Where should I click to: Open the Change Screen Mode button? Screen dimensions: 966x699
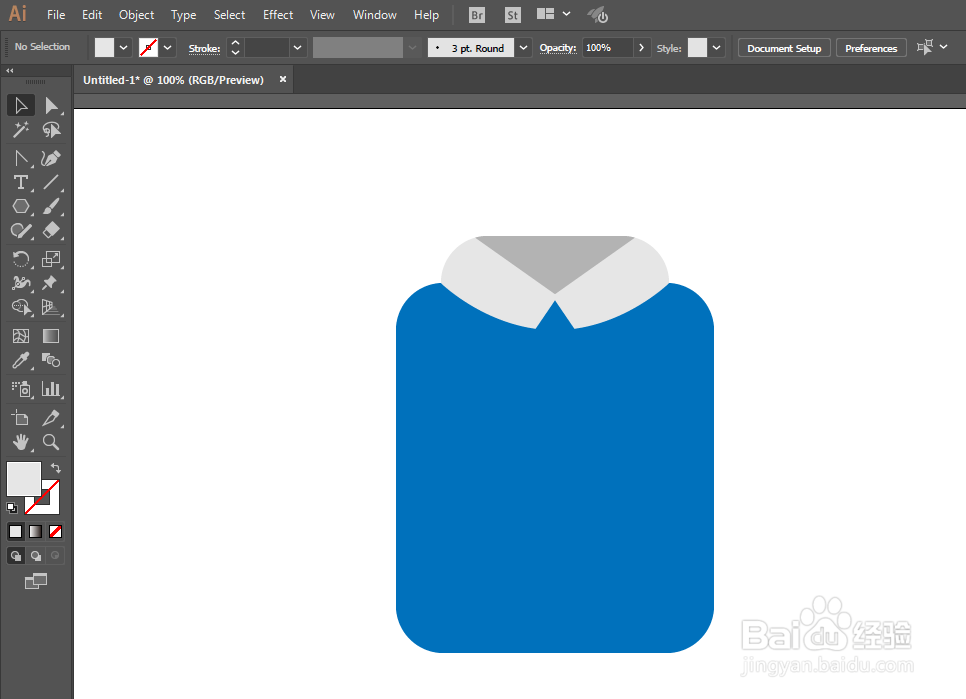click(36, 581)
